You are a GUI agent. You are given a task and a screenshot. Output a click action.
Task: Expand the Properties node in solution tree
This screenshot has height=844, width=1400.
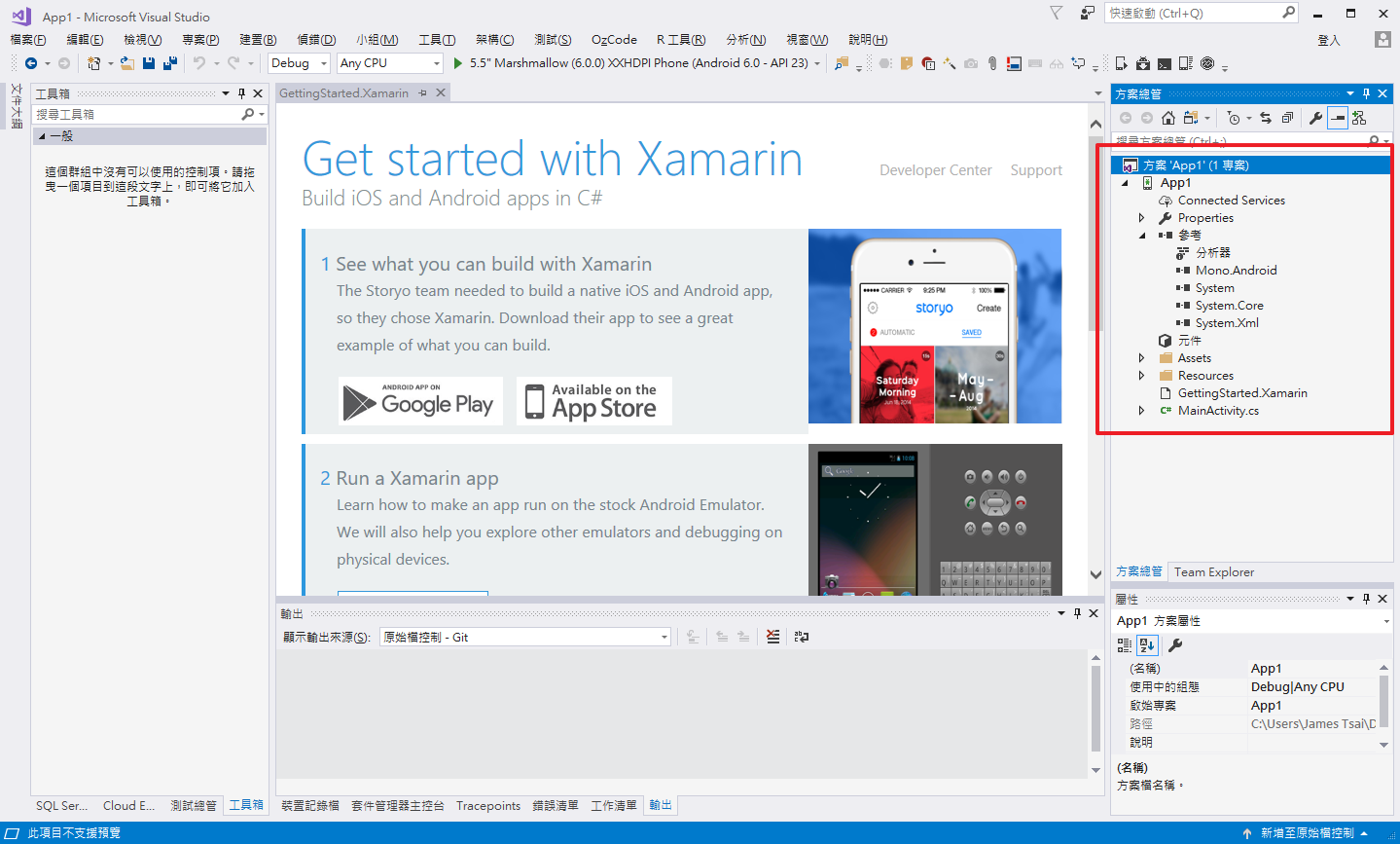tap(1143, 218)
